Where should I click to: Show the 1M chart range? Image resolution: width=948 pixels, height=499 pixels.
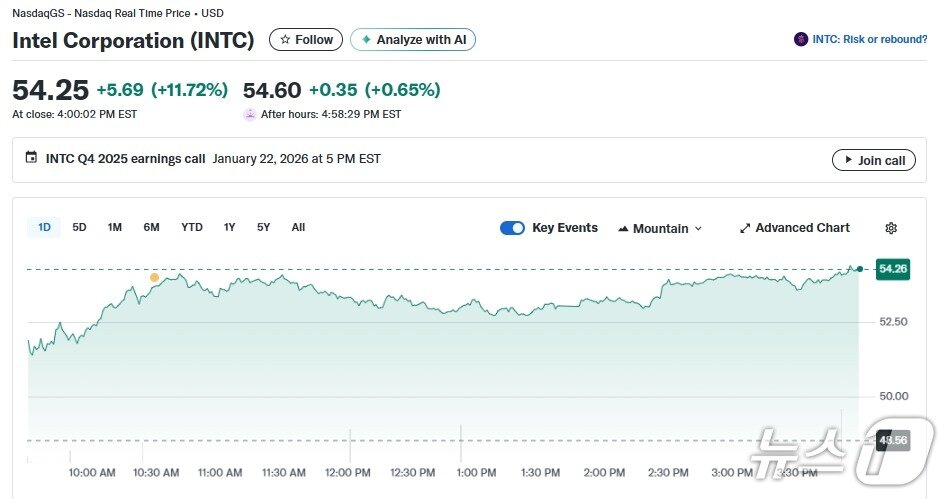(115, 227)
